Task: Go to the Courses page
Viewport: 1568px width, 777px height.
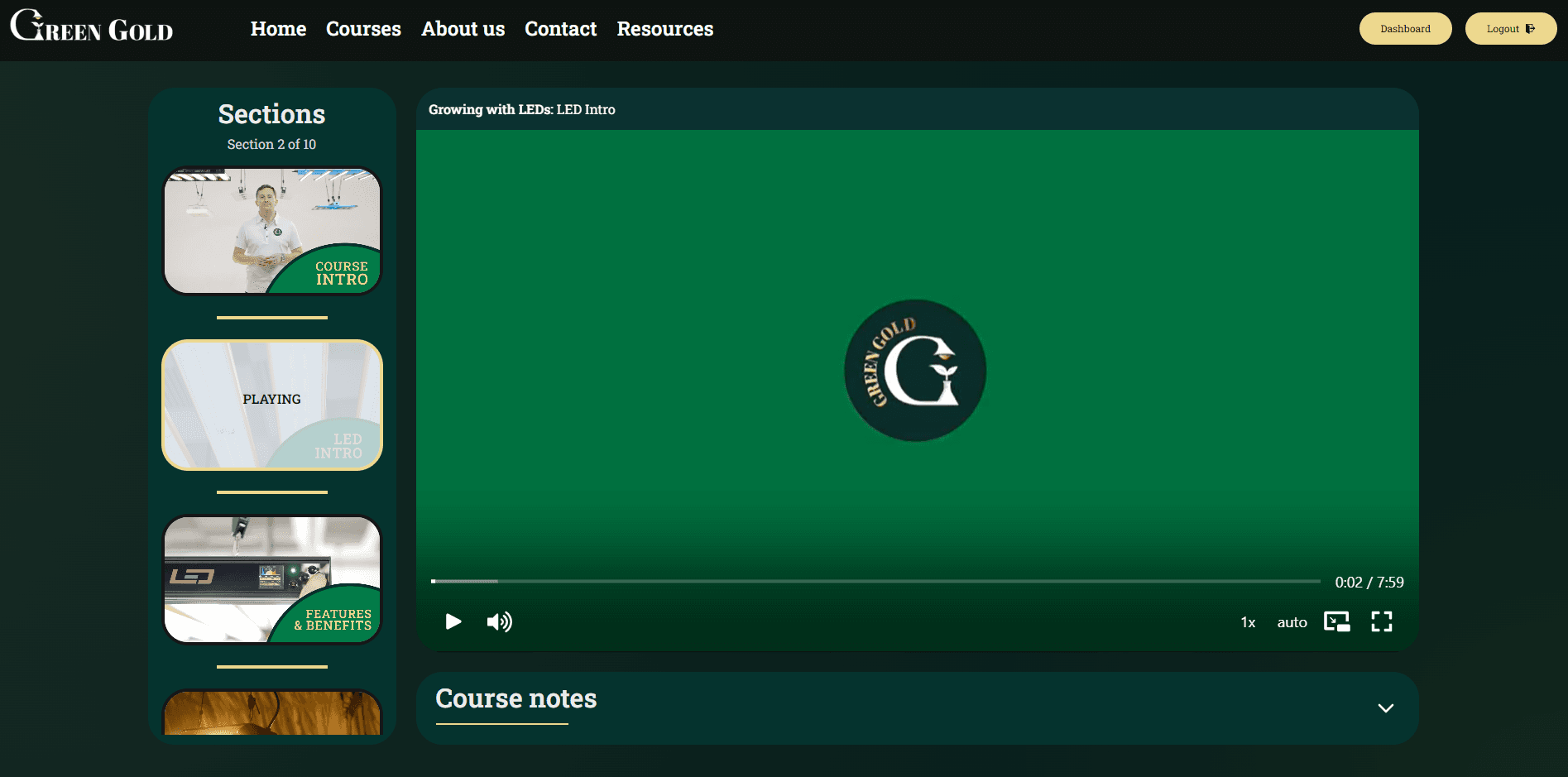Action: (363, 29)
